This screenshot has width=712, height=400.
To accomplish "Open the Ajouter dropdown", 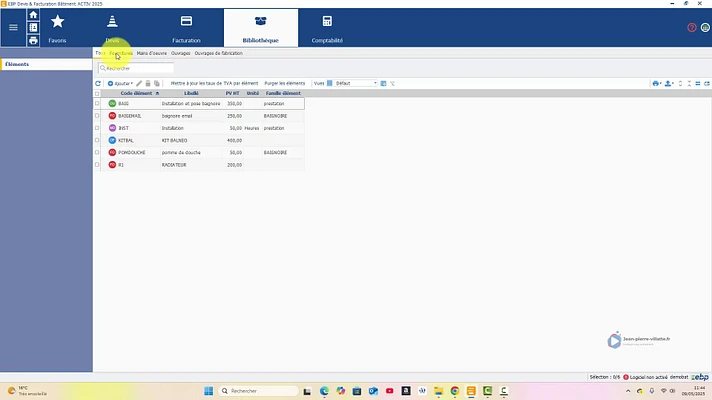I will (120, 84).
